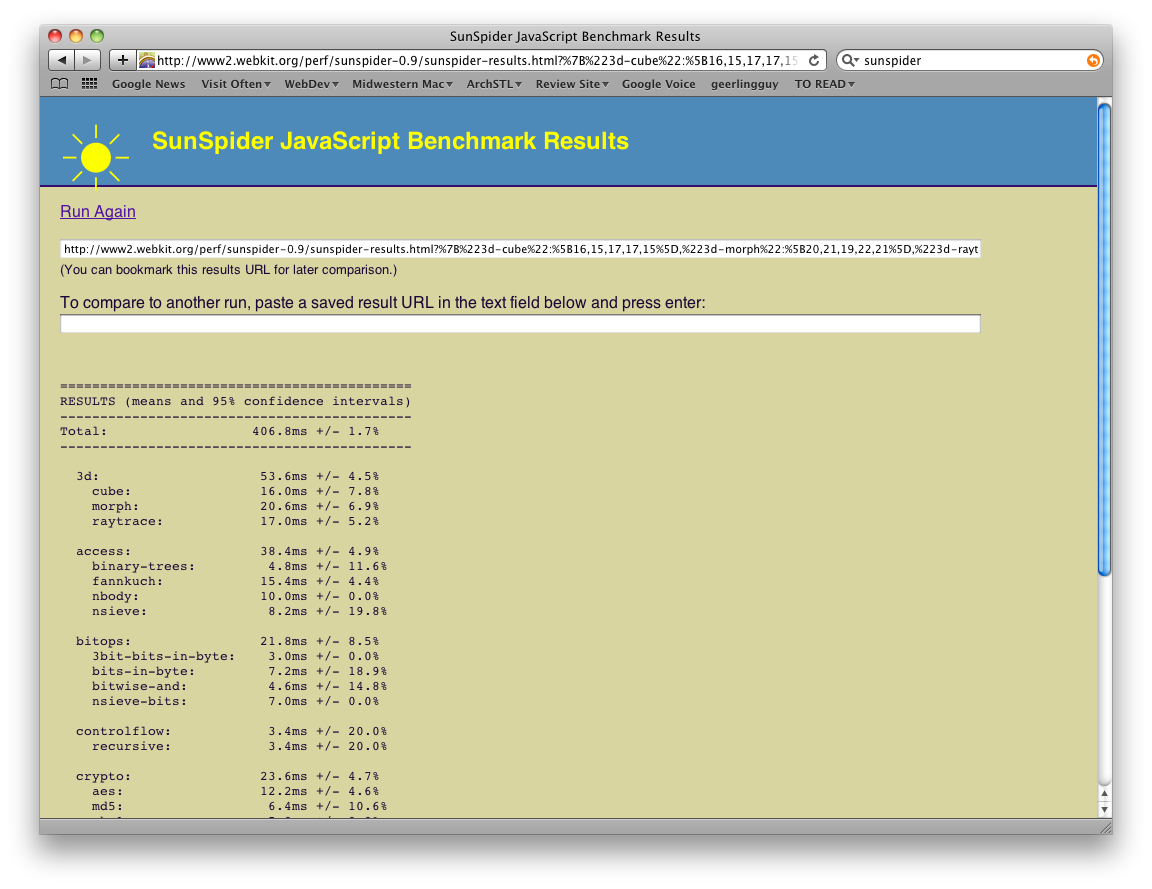Open the Google News bookmark

pos(148,84)
